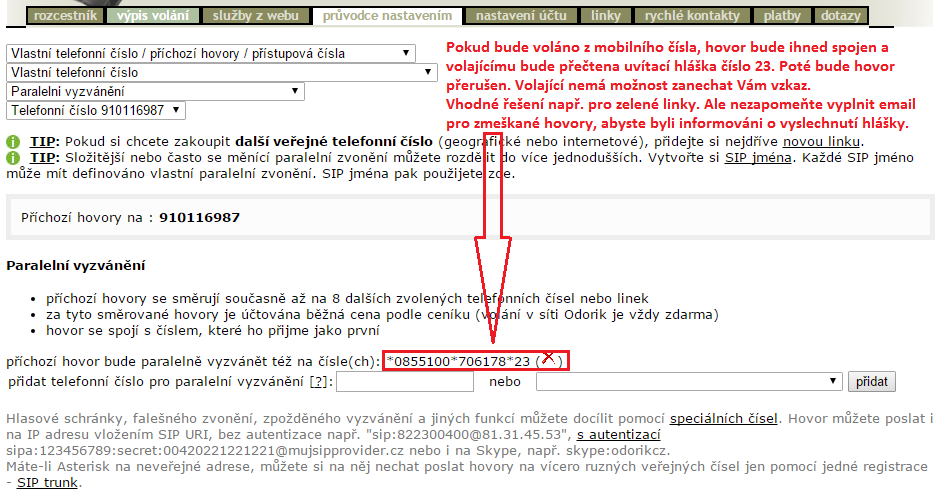The width and height of the screenshot is (943, 499).
Task: Click the red X to remove parallel number
Action: (548, 358)
